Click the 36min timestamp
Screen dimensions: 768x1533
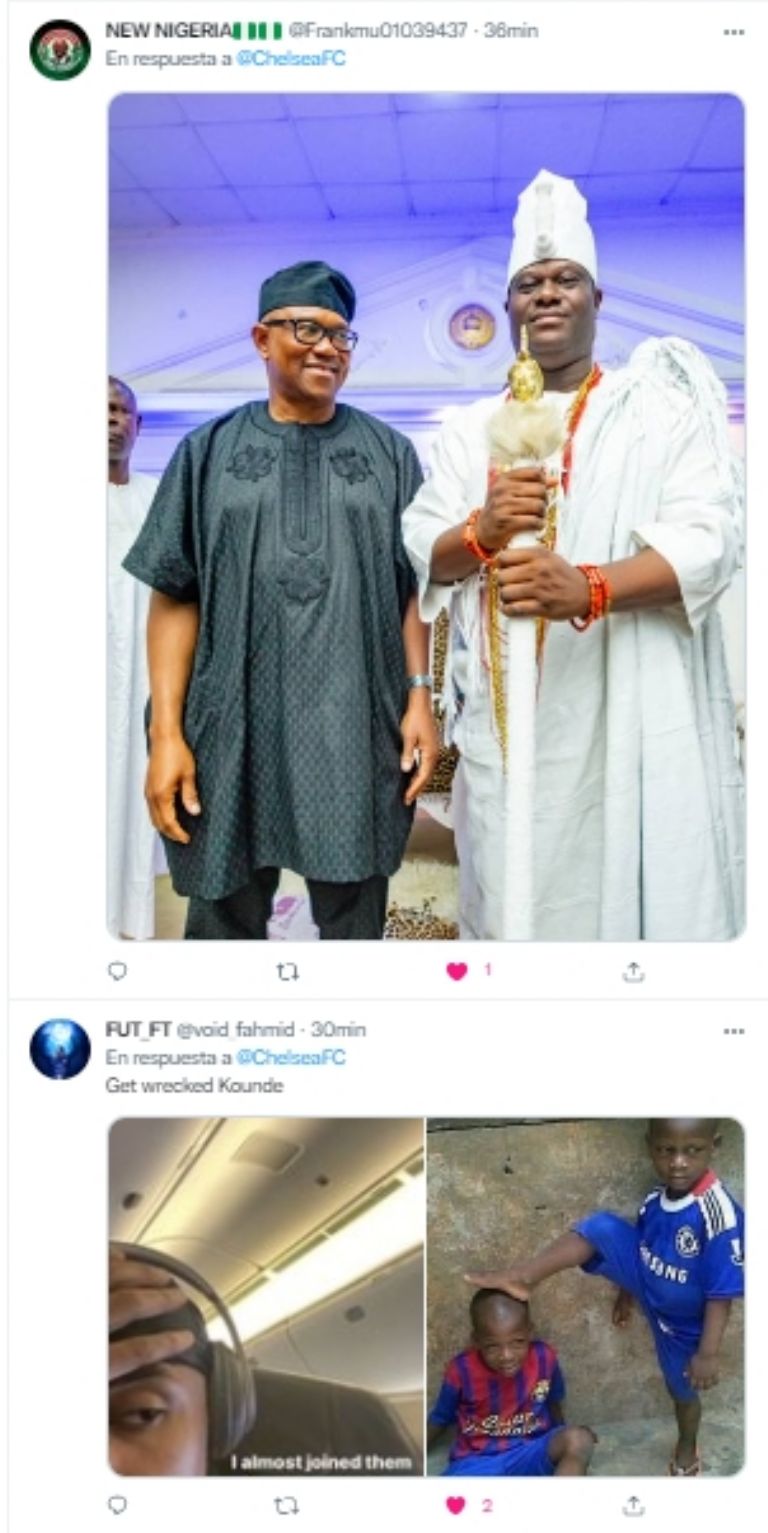[x=511, y=31]
